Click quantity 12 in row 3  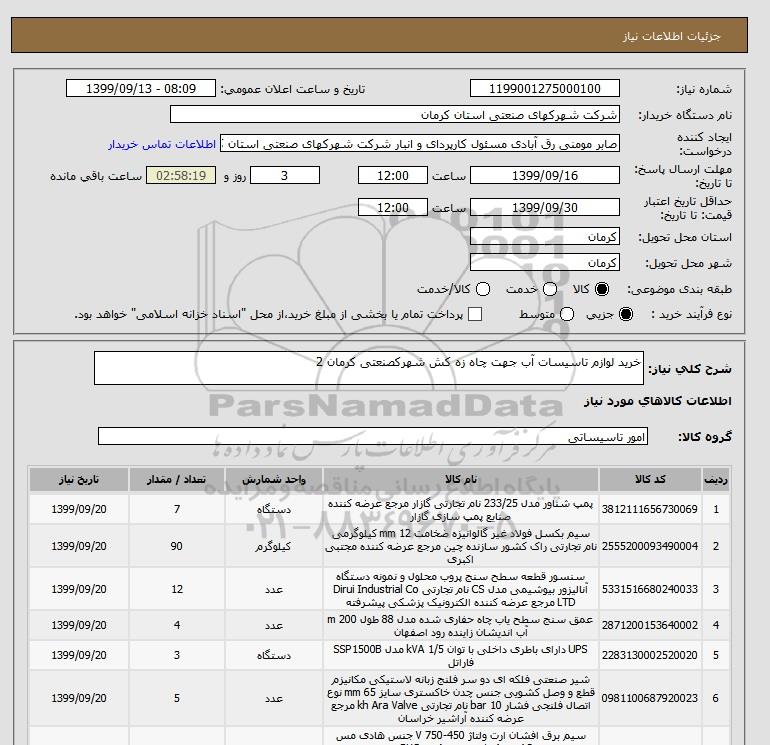point(177,589)
